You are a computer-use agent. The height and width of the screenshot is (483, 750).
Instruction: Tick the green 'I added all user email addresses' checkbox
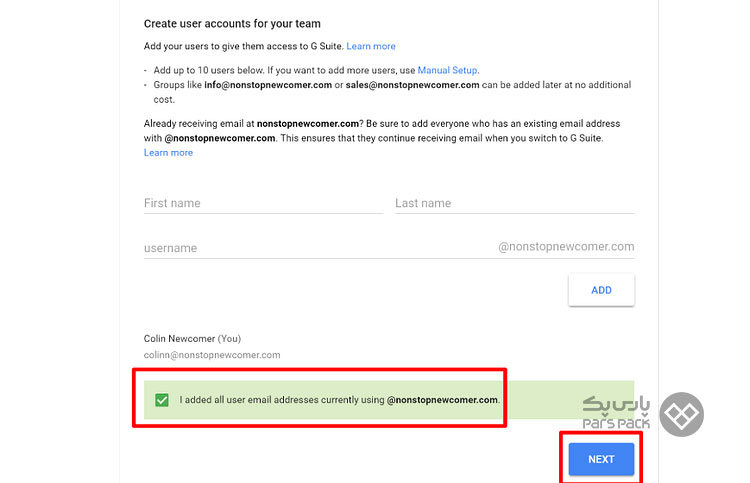coord(162,400)
